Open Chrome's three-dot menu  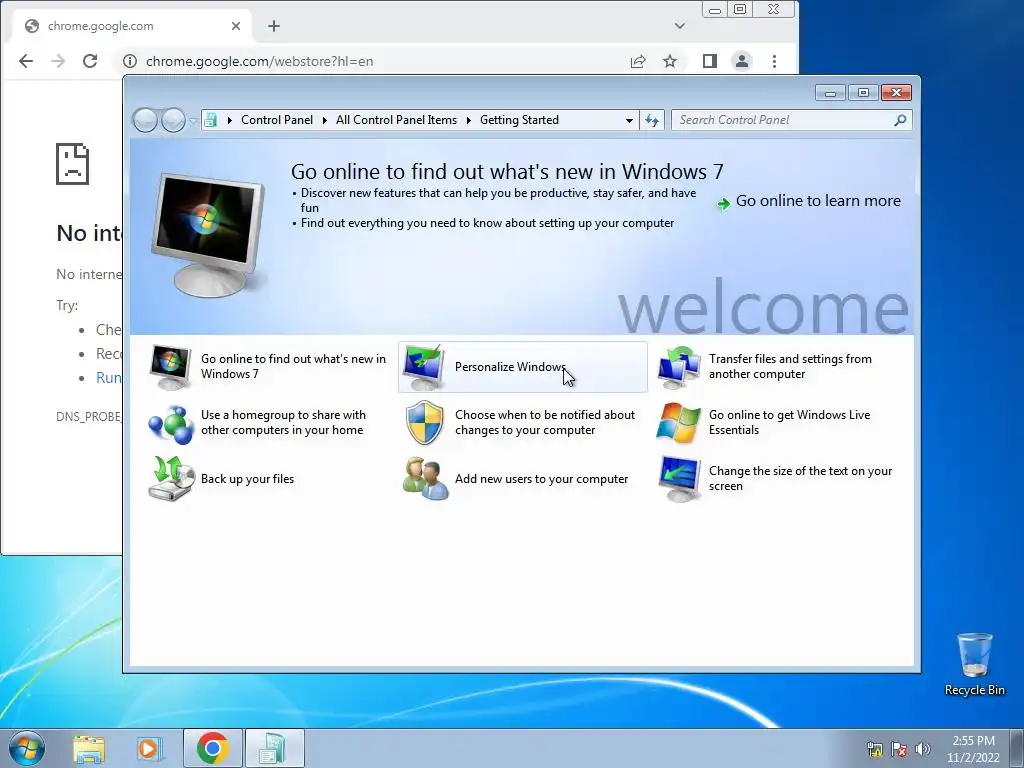coord(775,61)
